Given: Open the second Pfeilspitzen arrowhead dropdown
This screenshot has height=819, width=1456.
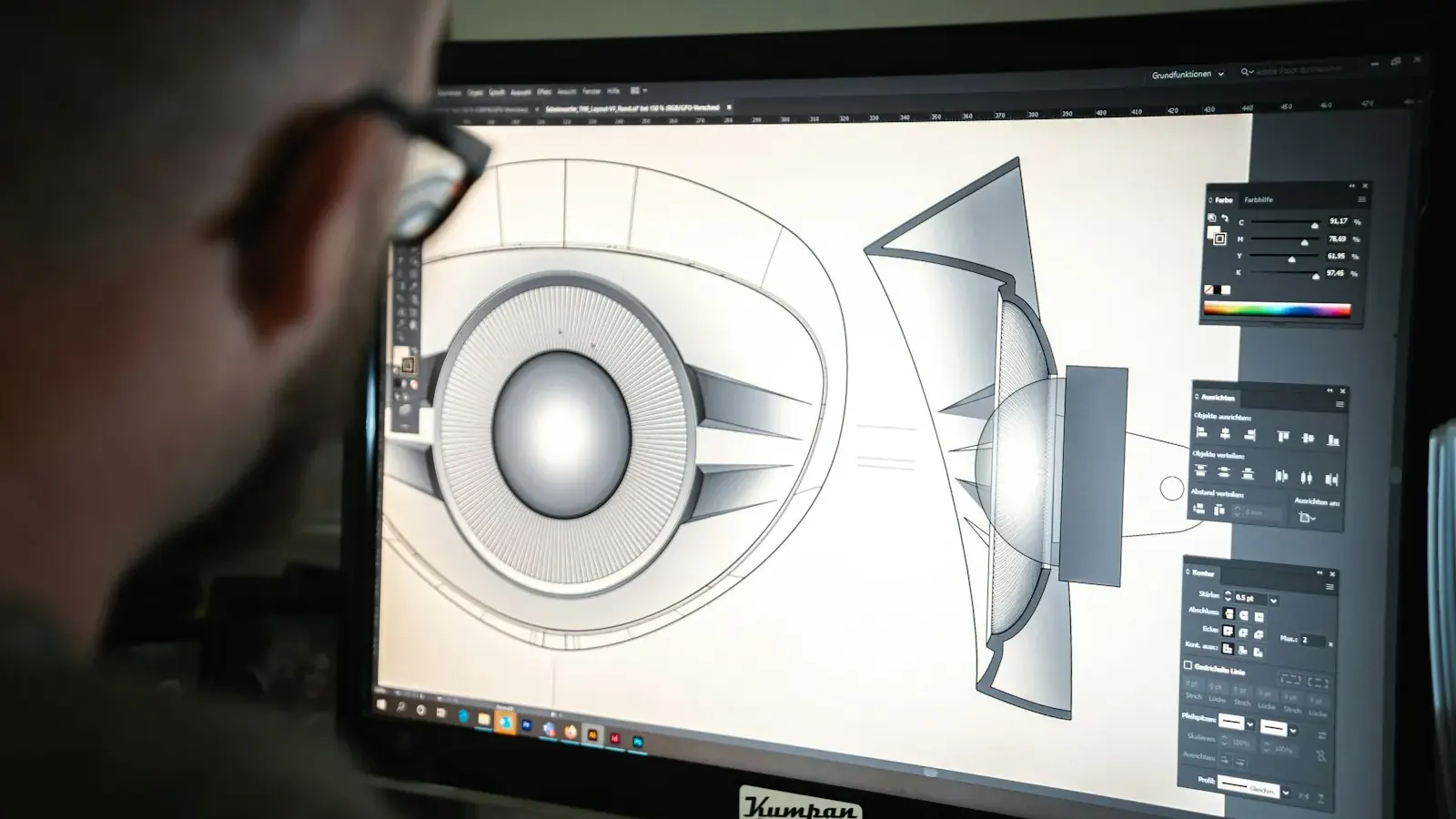Looking at the screenshot, I should tap(1293, 731).
